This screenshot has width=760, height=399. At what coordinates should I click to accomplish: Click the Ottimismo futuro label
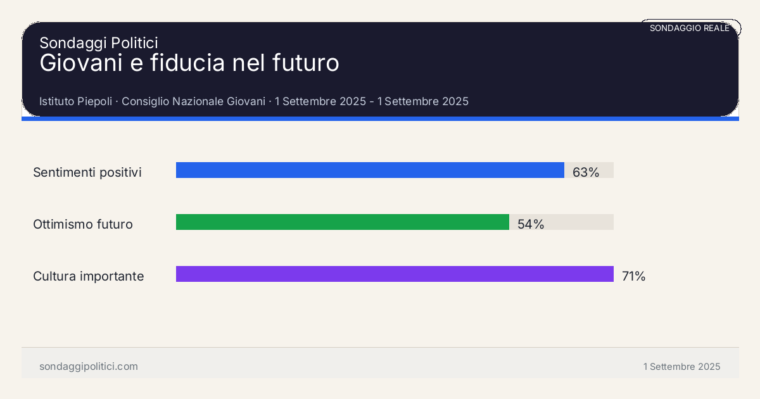pyautogui.click(x=83, y=224)
